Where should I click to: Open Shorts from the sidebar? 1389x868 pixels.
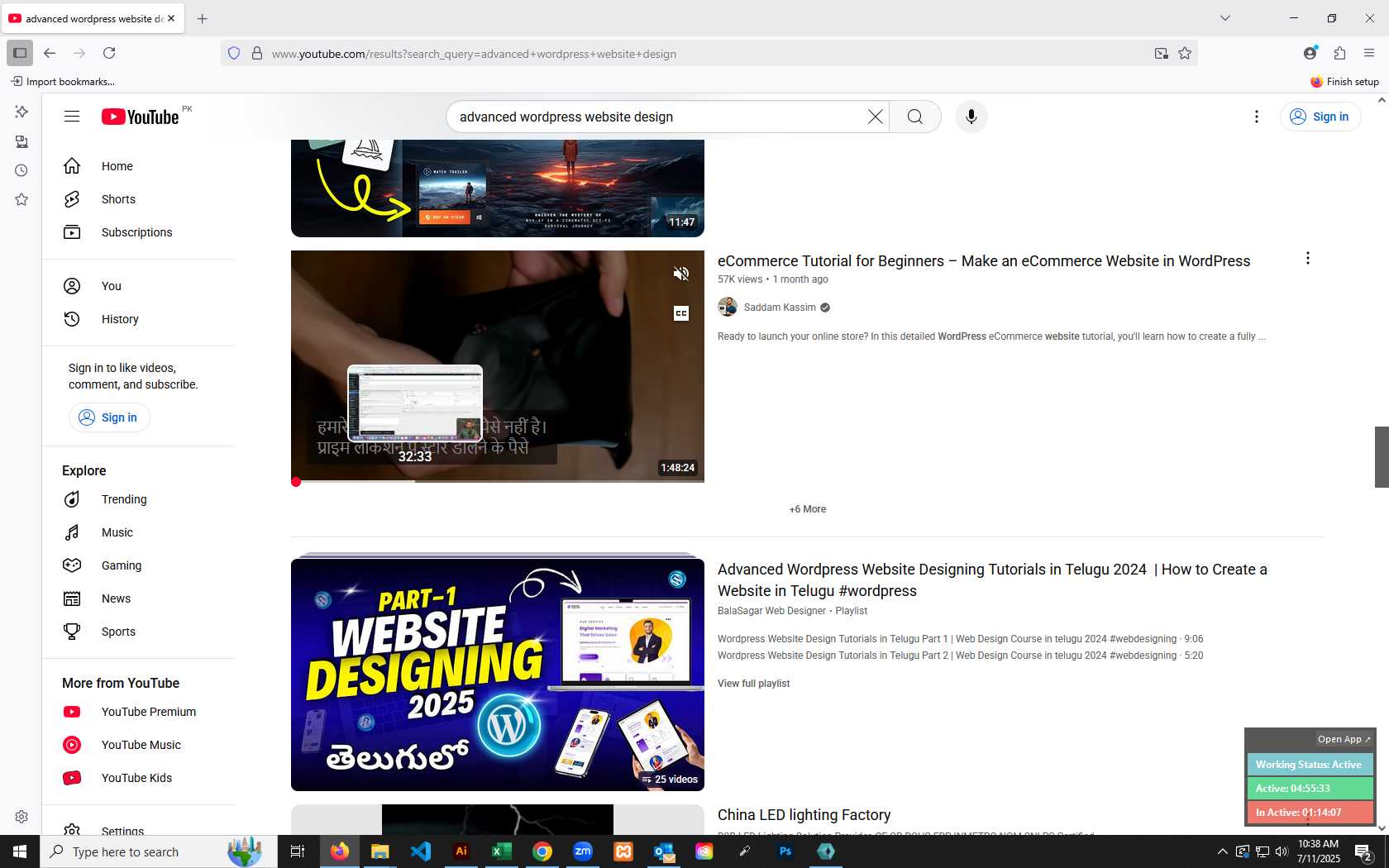(139, 199)
